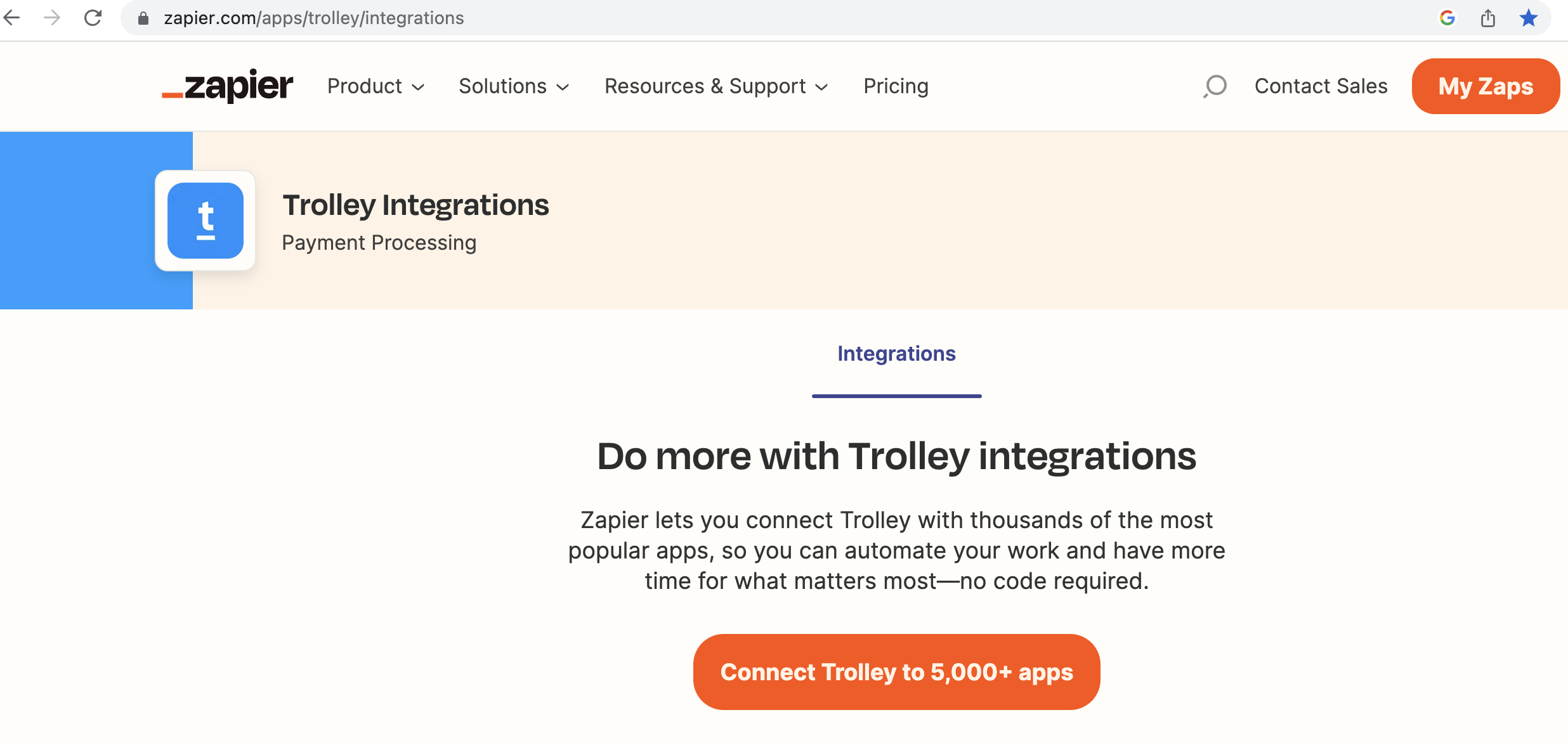
Task: Expand the Product menu
Action: [376, 86]
